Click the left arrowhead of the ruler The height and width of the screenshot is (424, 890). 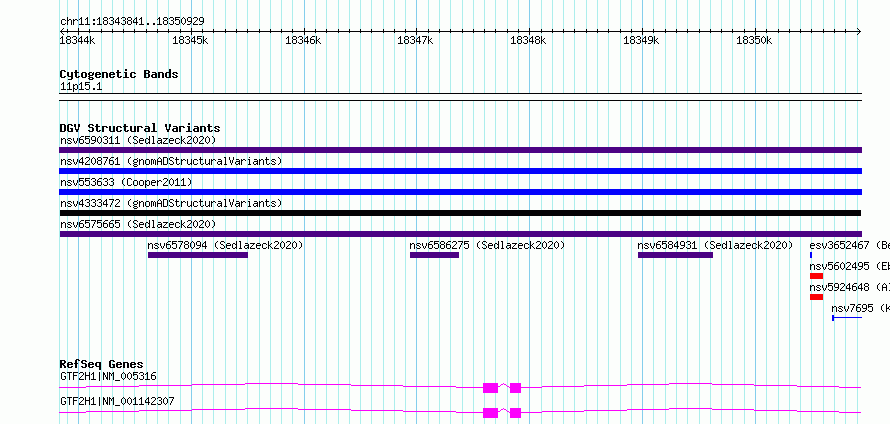tap(62, 31)
